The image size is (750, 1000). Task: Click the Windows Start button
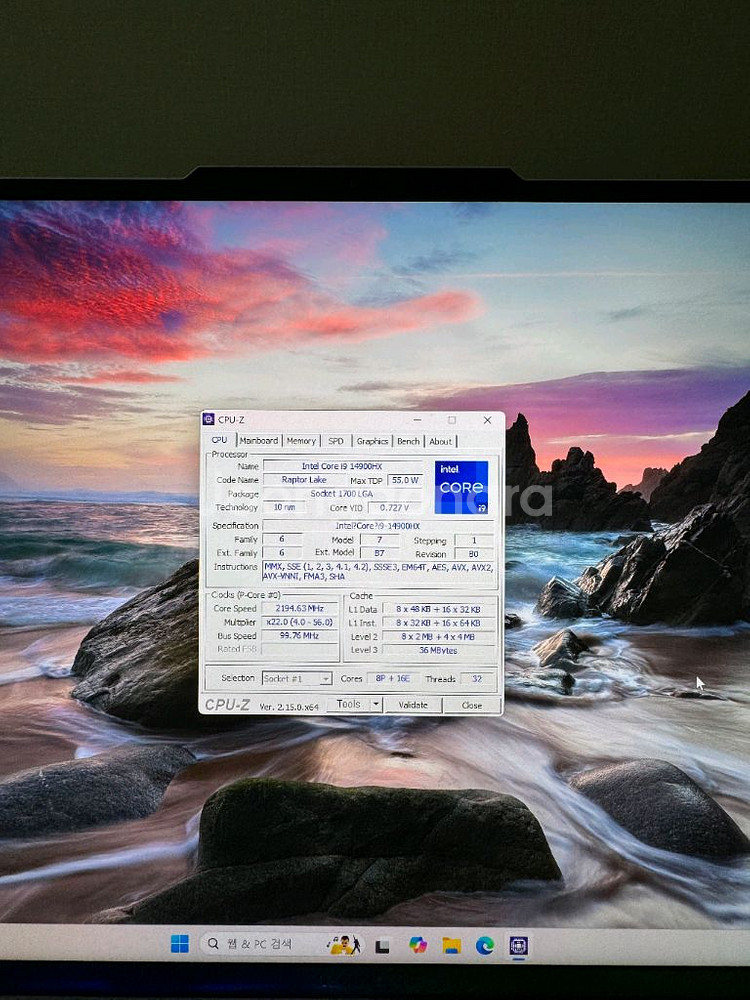coord(180,944)
